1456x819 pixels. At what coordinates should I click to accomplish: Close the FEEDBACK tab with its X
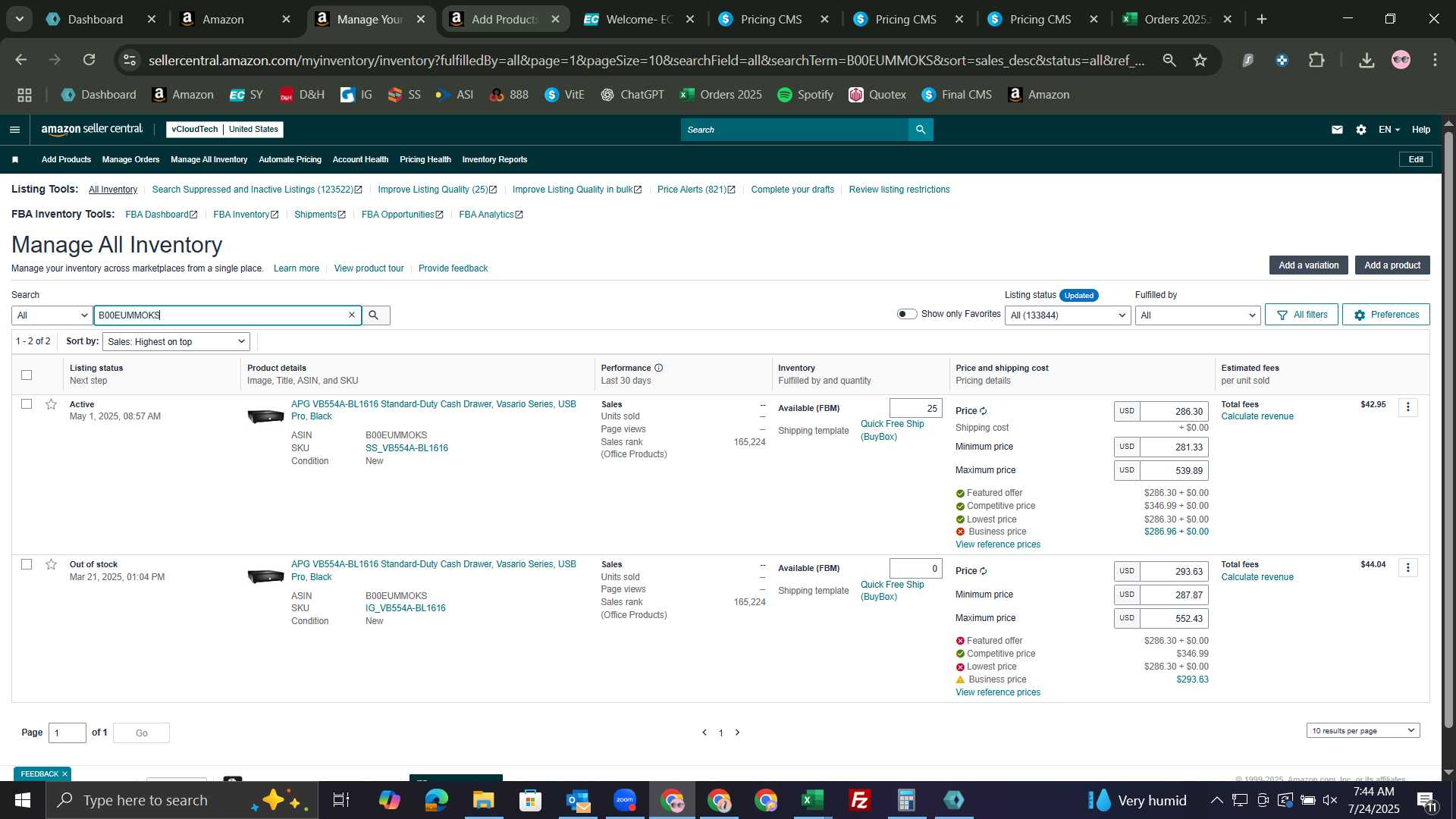pos(64,774)
